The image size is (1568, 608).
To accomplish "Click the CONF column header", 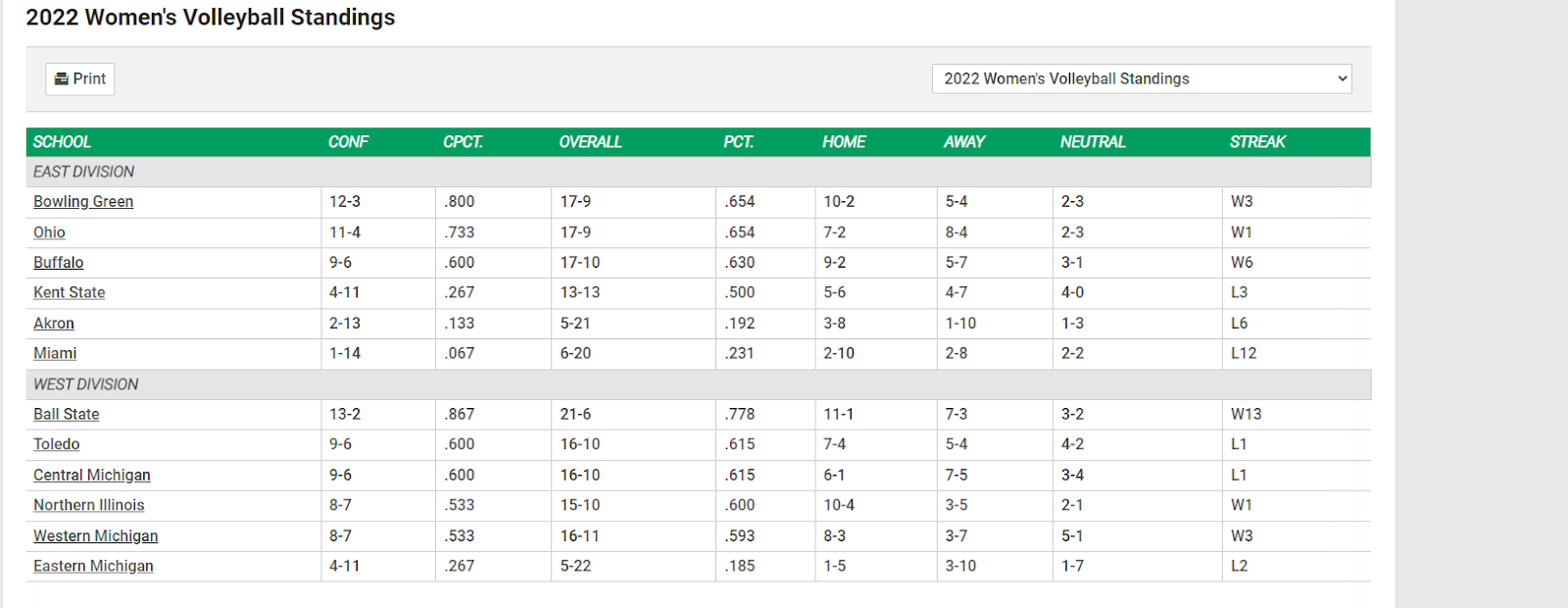I will [348, 142].
